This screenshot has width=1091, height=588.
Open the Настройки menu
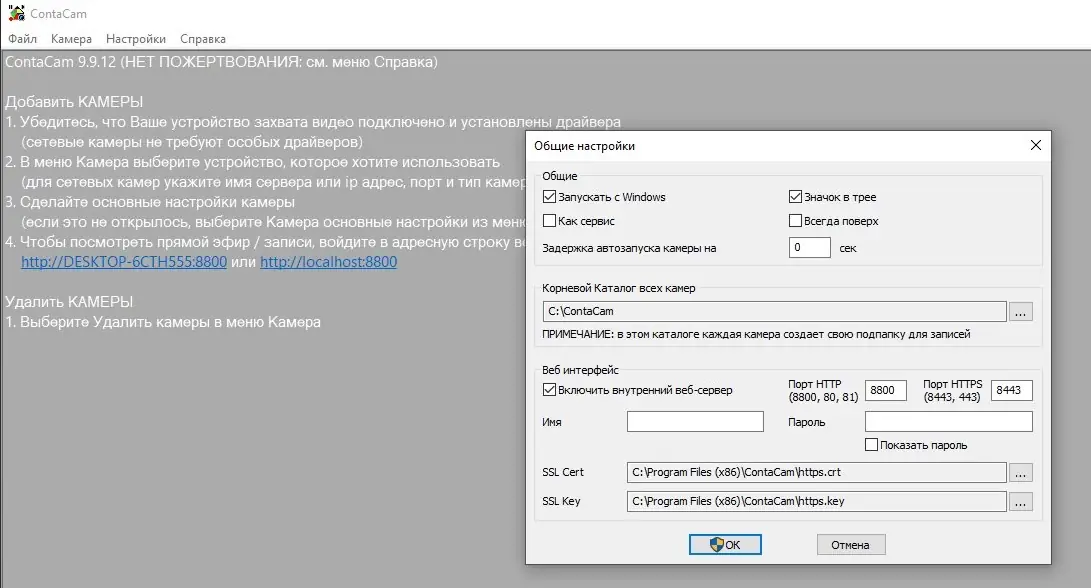[x=135, y=38]
